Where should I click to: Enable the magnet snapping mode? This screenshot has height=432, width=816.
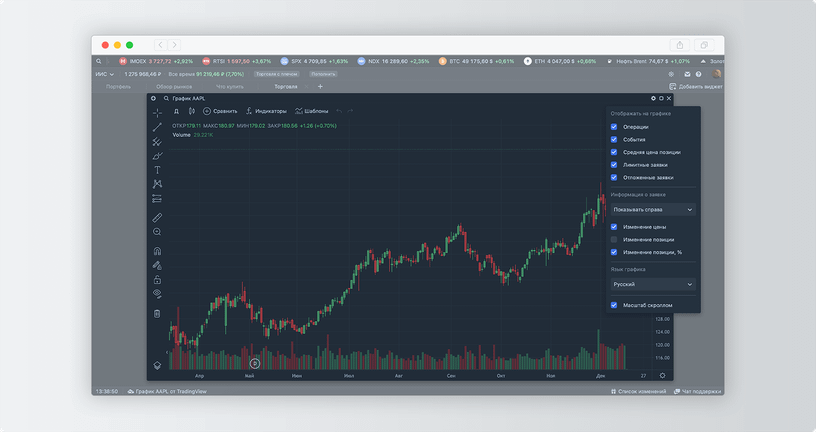pyautogui.click(x=157, y=251)
